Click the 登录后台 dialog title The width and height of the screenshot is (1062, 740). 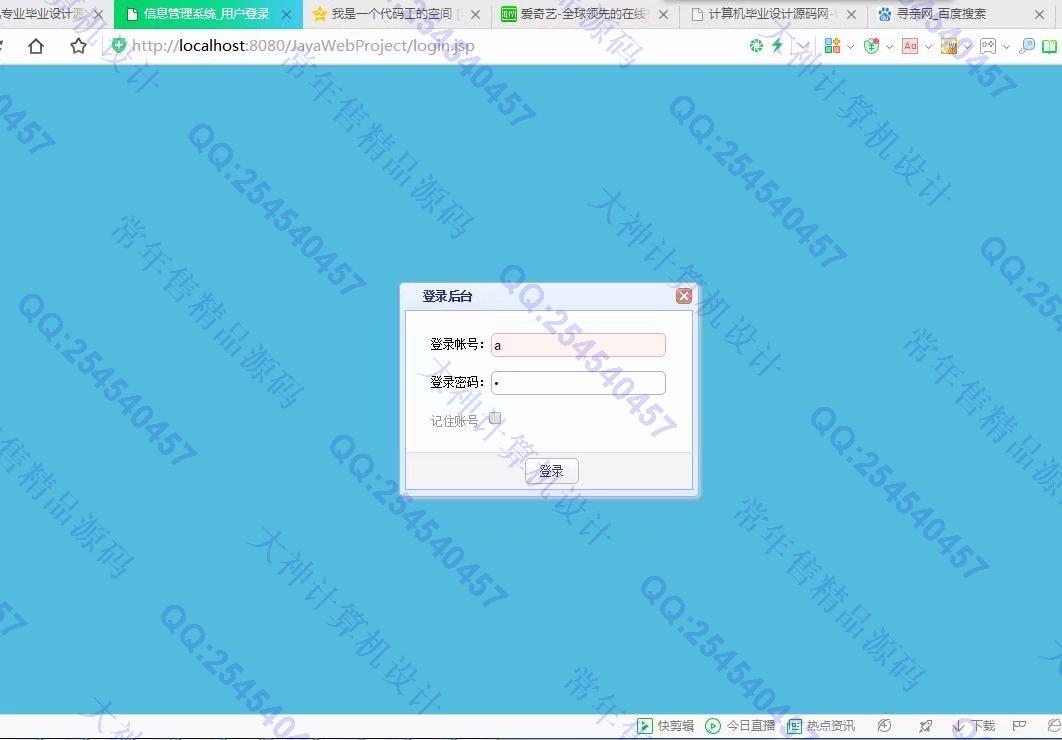tap(447, 296)
